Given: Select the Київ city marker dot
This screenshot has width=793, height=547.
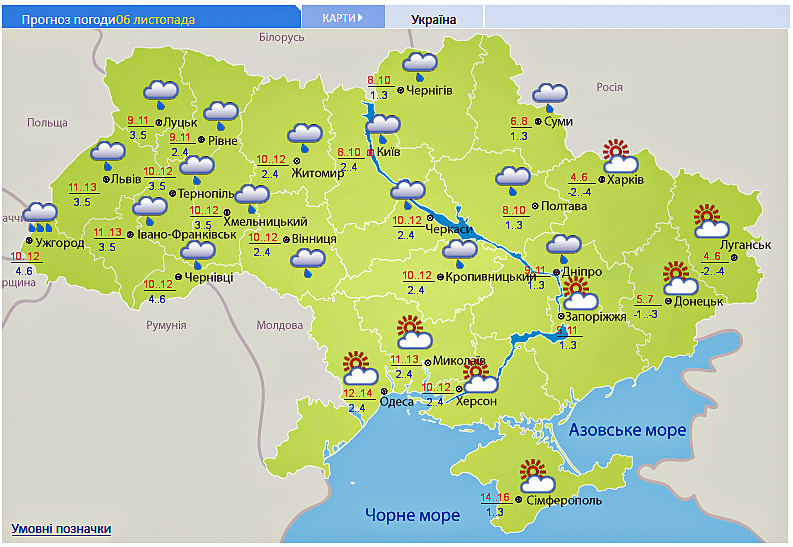Looking at the screenshot, I should (x=371, y=152).
